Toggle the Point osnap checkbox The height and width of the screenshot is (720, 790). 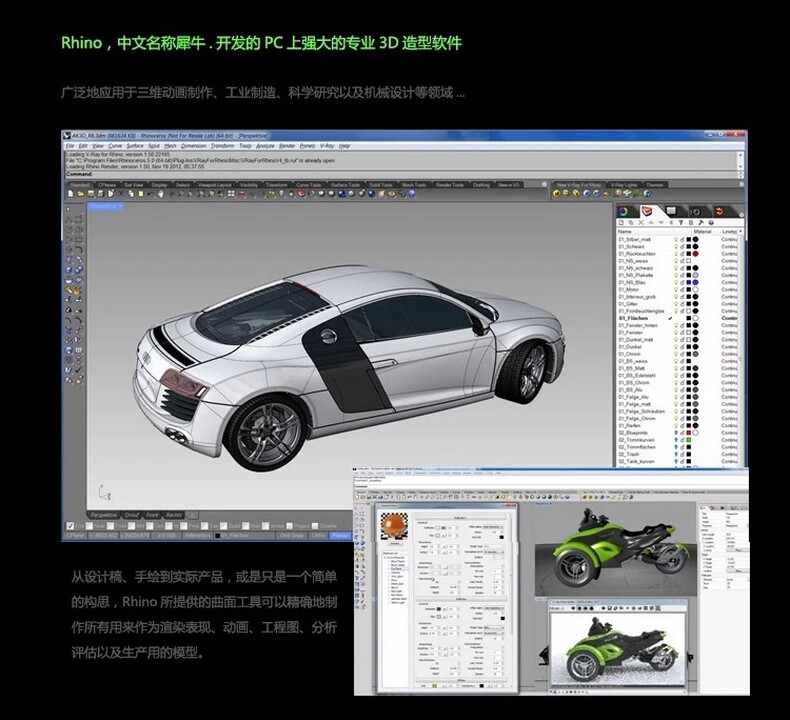point(110,526)
